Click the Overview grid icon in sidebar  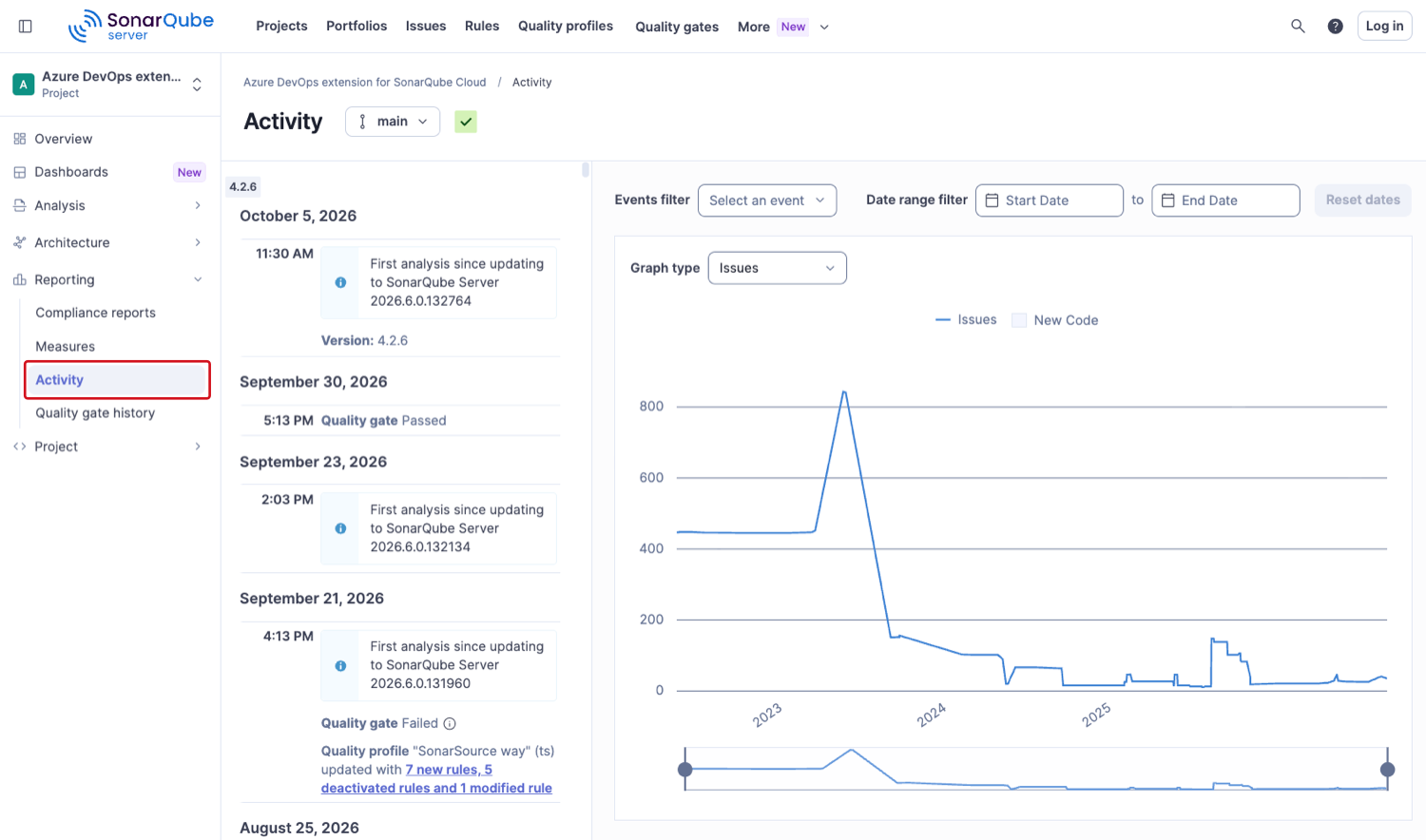(x=19, y=139)
